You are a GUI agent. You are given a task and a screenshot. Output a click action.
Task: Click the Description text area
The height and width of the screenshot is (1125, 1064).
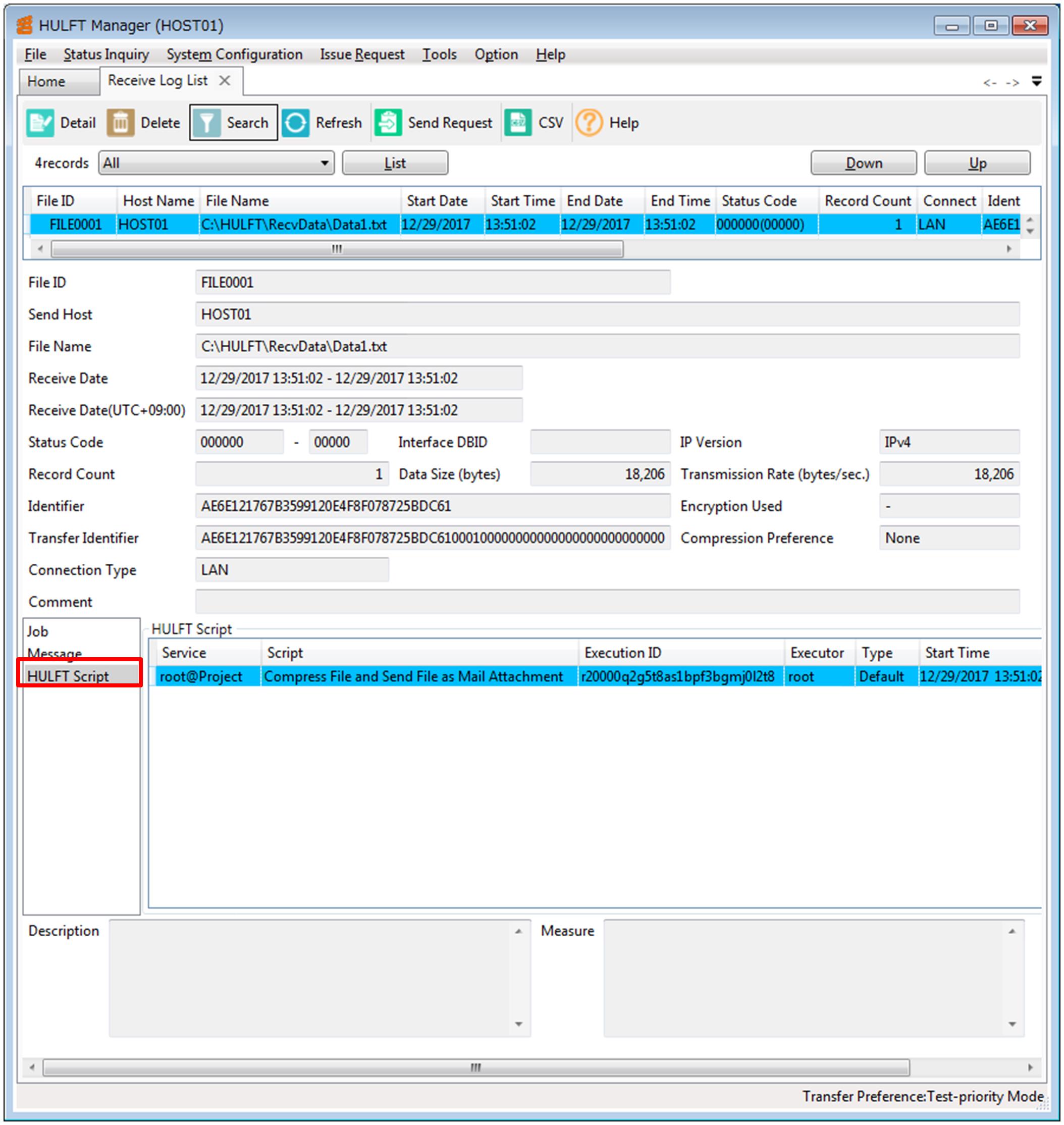320,978
